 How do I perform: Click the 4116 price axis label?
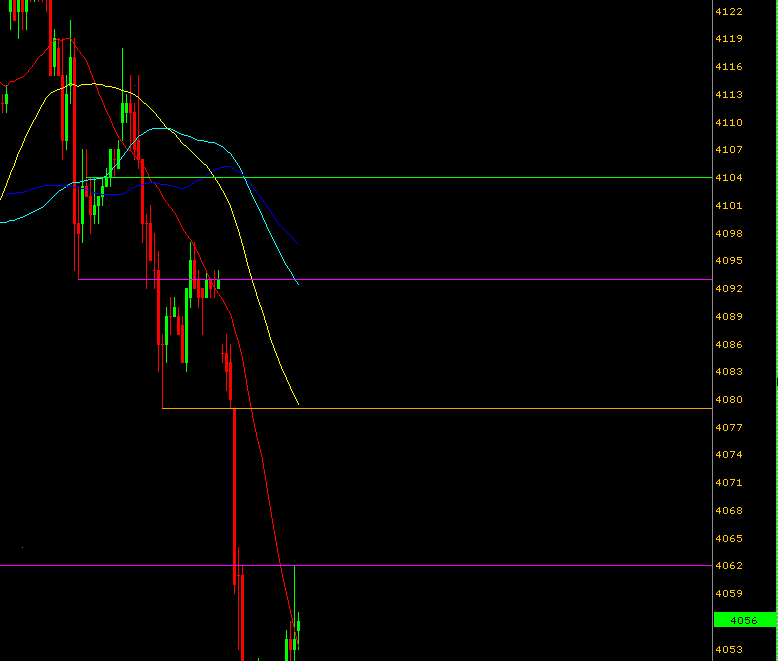pos(729,66)
